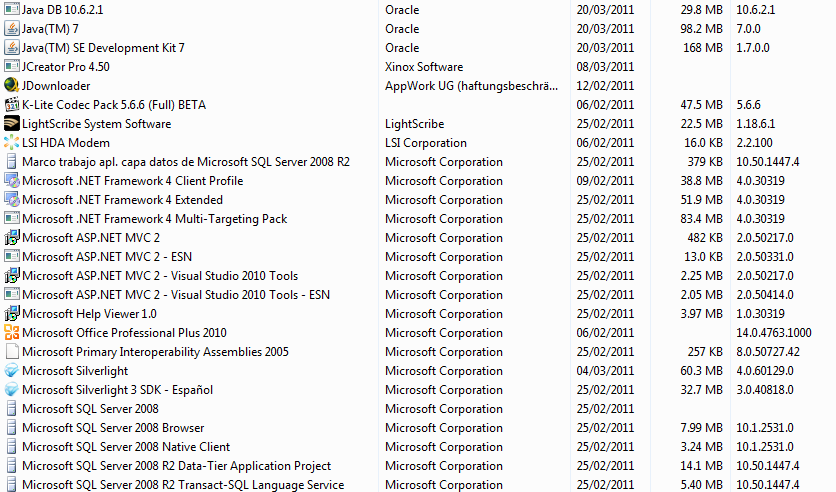Viewport: 836px width, 492px height.
Task: Click the Microsoft Office Professional Plus 2010 icon
Action: pos(11,333)
